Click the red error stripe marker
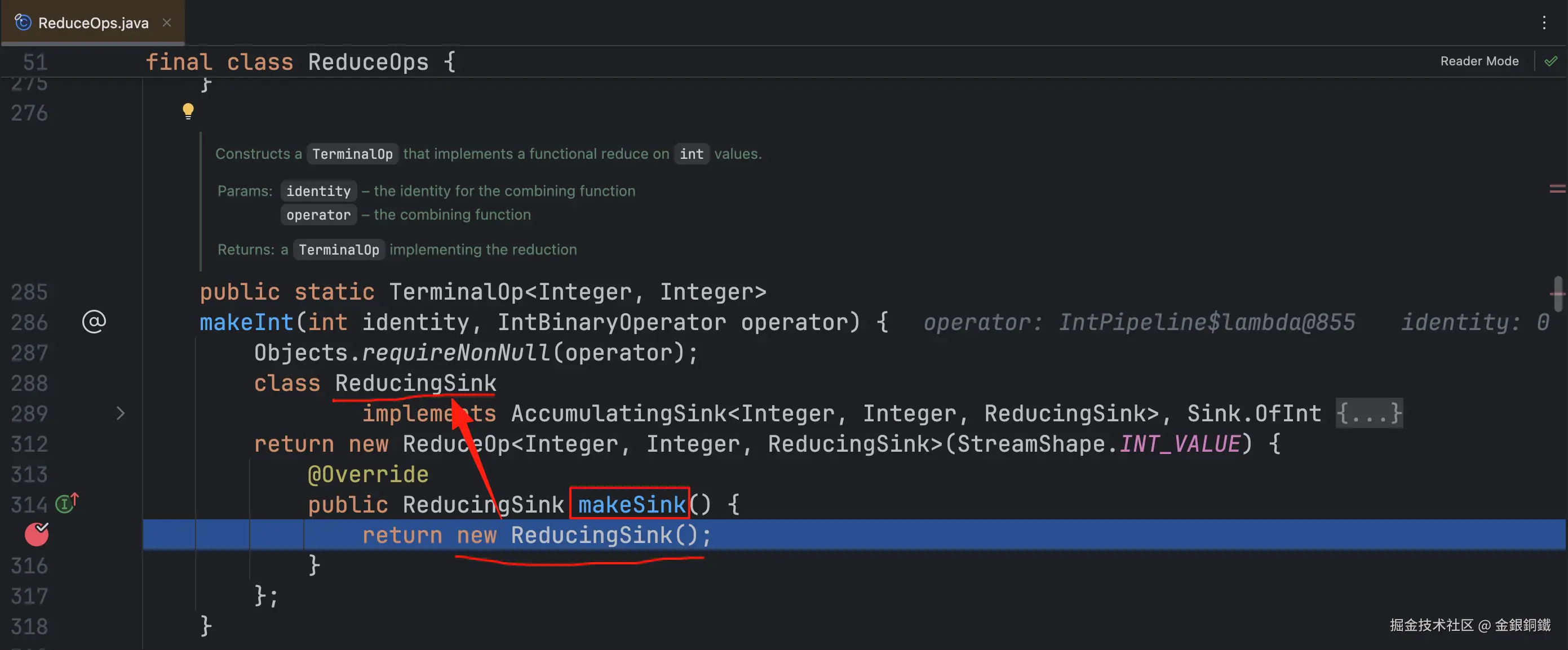The image size is (1568, 650). [x=1557, y=189]
